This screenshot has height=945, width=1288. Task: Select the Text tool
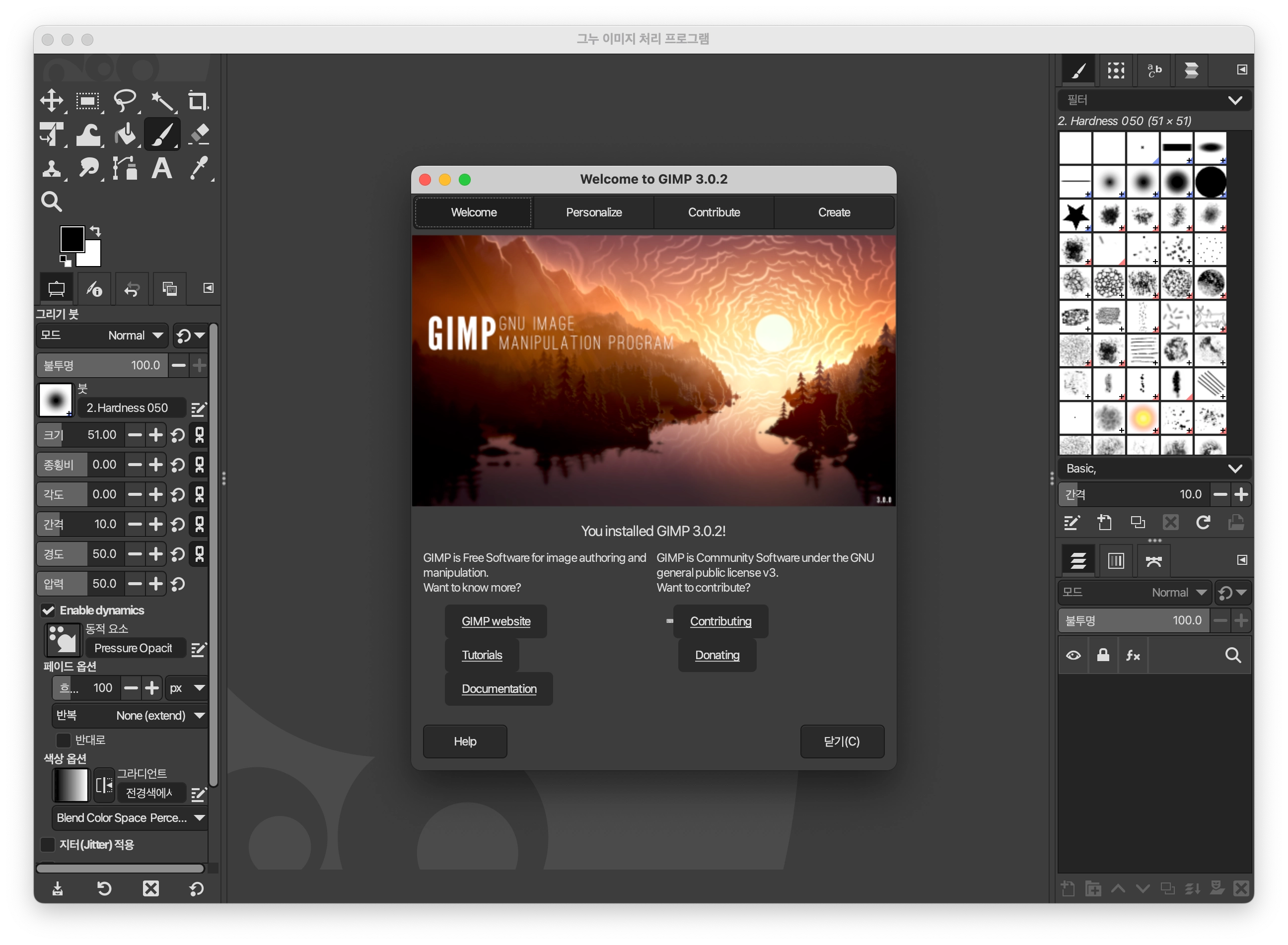(x=162, y=169)
